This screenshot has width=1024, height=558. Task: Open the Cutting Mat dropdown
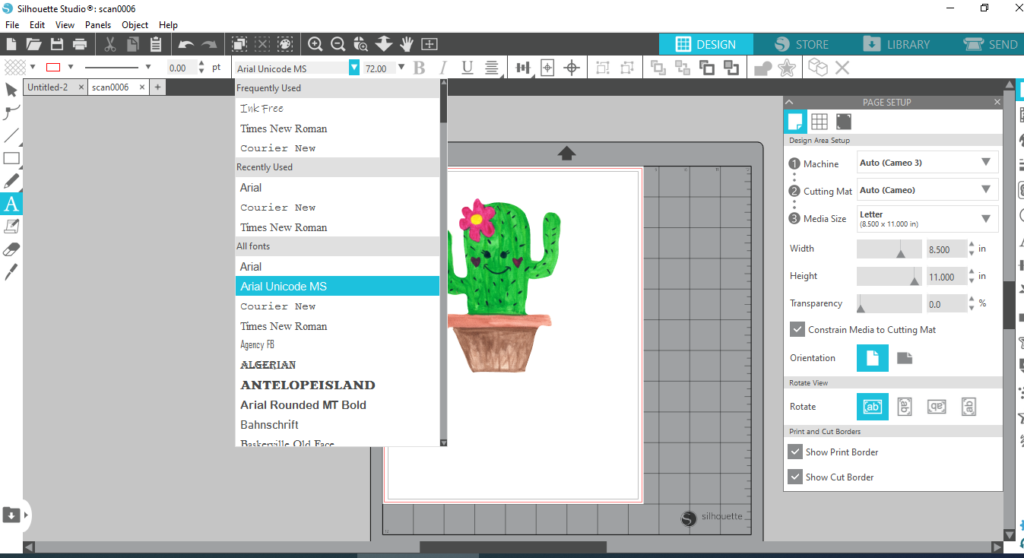[927, 190]
